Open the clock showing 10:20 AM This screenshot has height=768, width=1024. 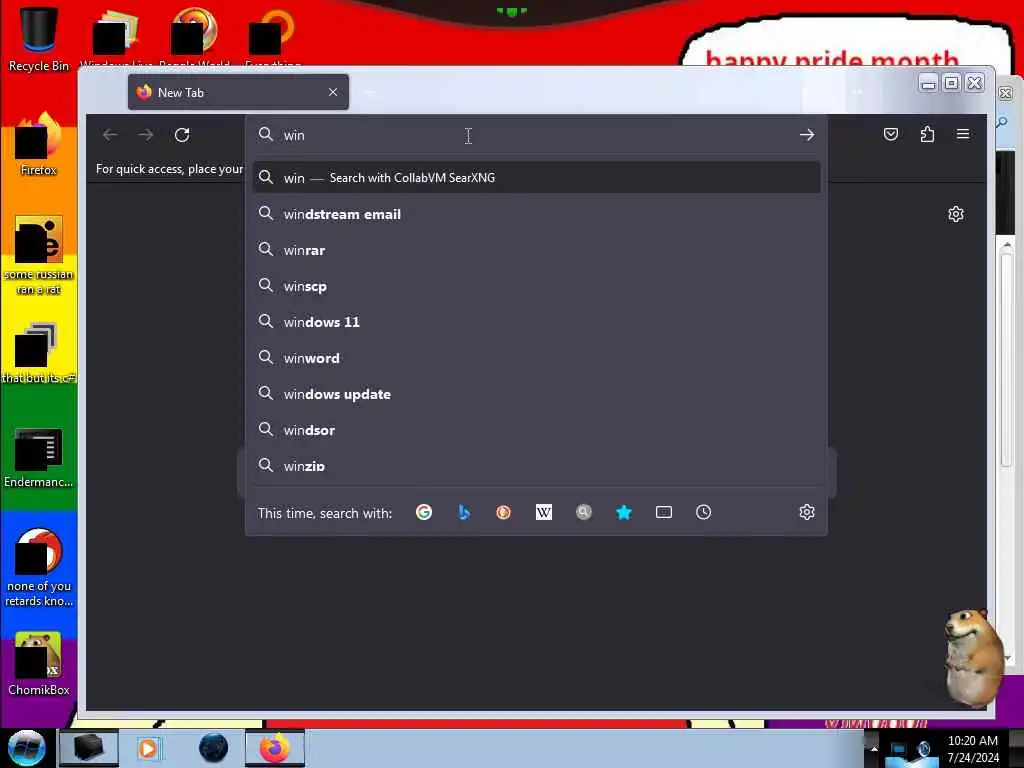tap(973, 749)
